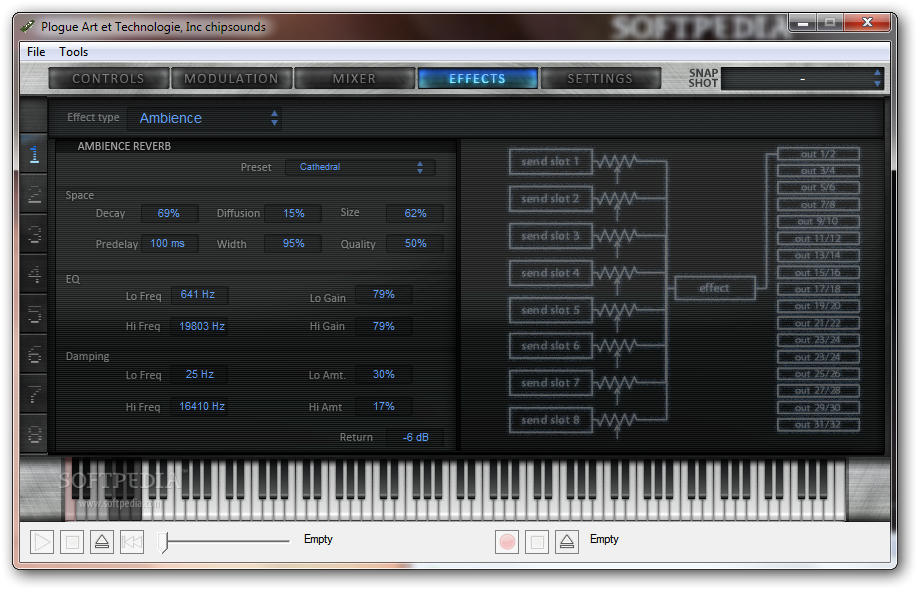Click the Diffusion value 15%
This screenshot has height=590, width=918.
293,214
